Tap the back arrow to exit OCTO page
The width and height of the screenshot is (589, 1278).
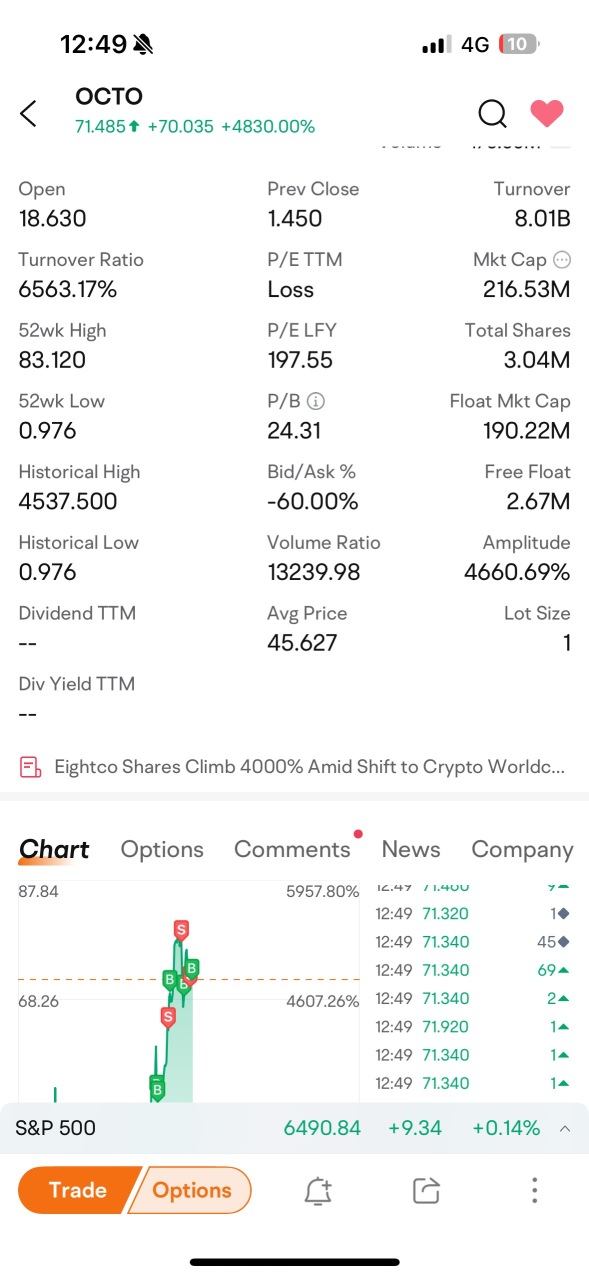[28, 113]
